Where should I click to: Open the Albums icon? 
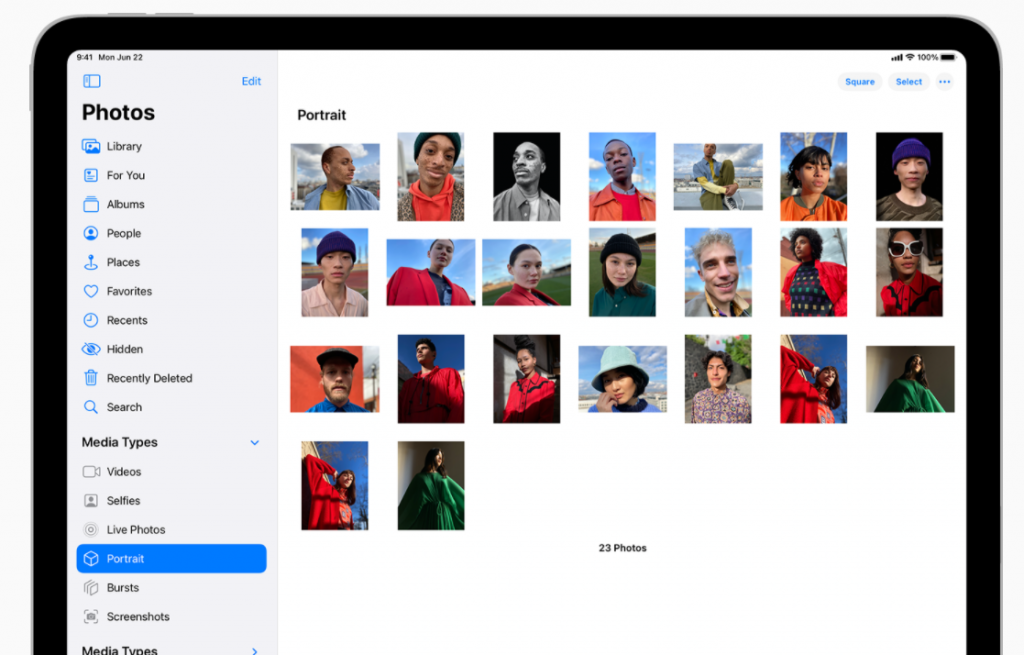click(91, 204)
